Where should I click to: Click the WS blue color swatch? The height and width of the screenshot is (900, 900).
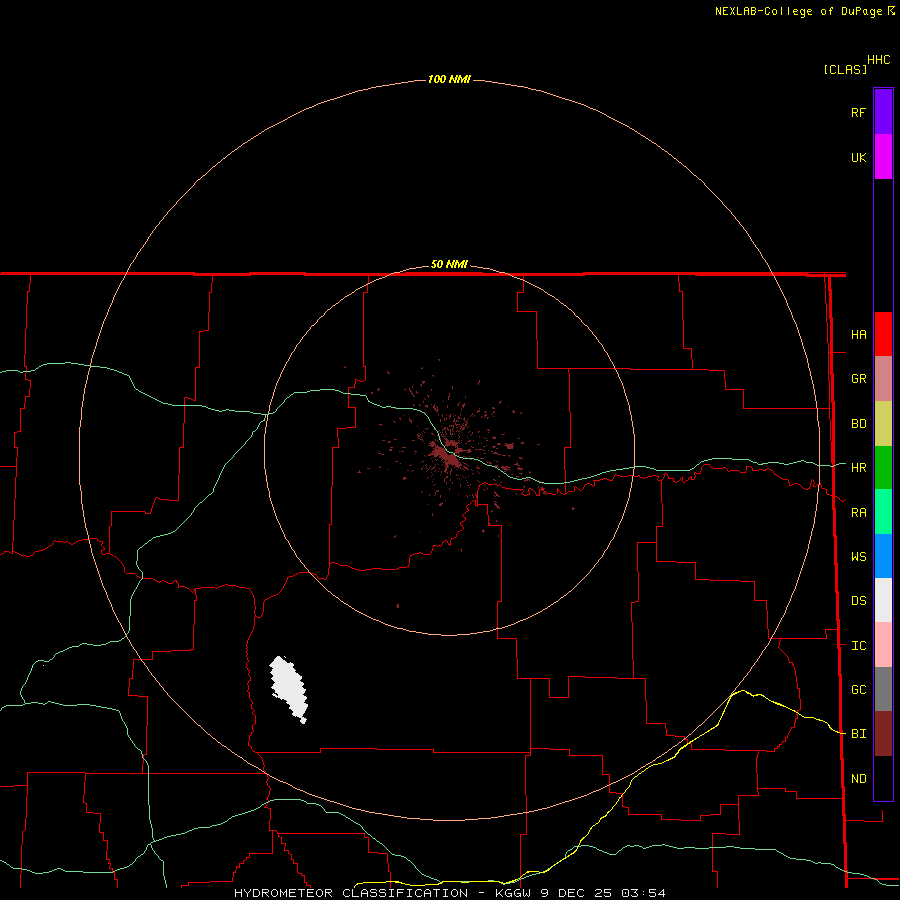pyautogui.click(x=883, y=556)
